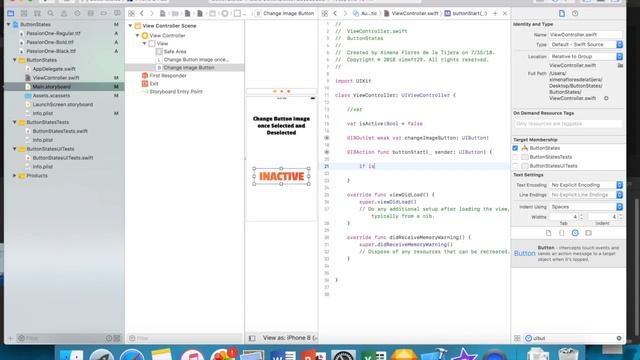Screen dimensions: 640x360
Task: Check ButtonStatesTests target membership
Action: pos(515,157)
